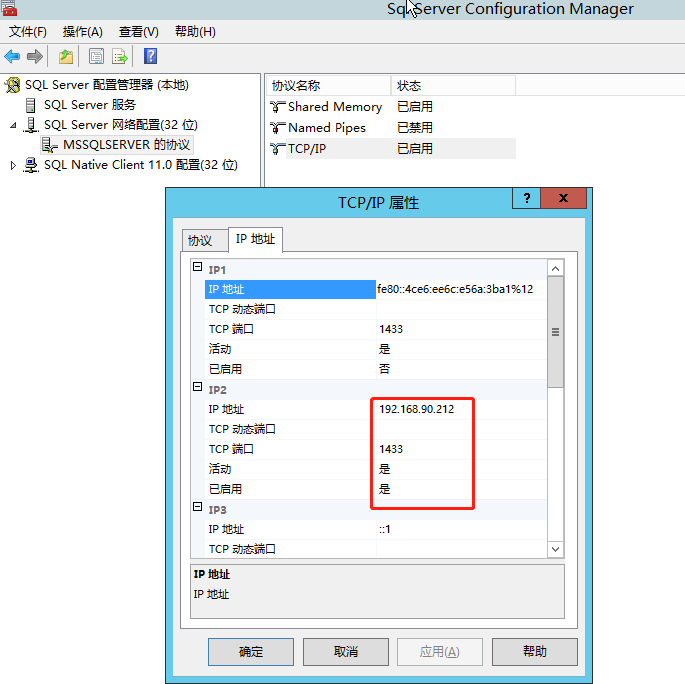Click the 取消 button
685x684 pixels.
[x=346, y=652]
